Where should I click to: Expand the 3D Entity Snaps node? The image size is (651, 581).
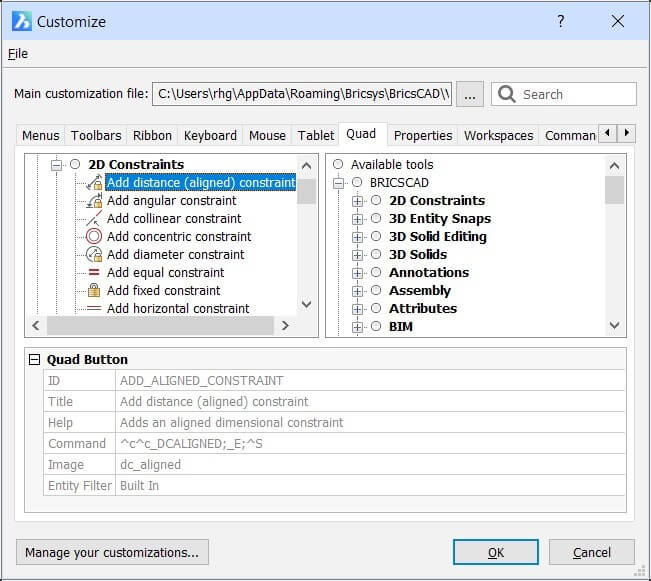click(x=357, y=219)
